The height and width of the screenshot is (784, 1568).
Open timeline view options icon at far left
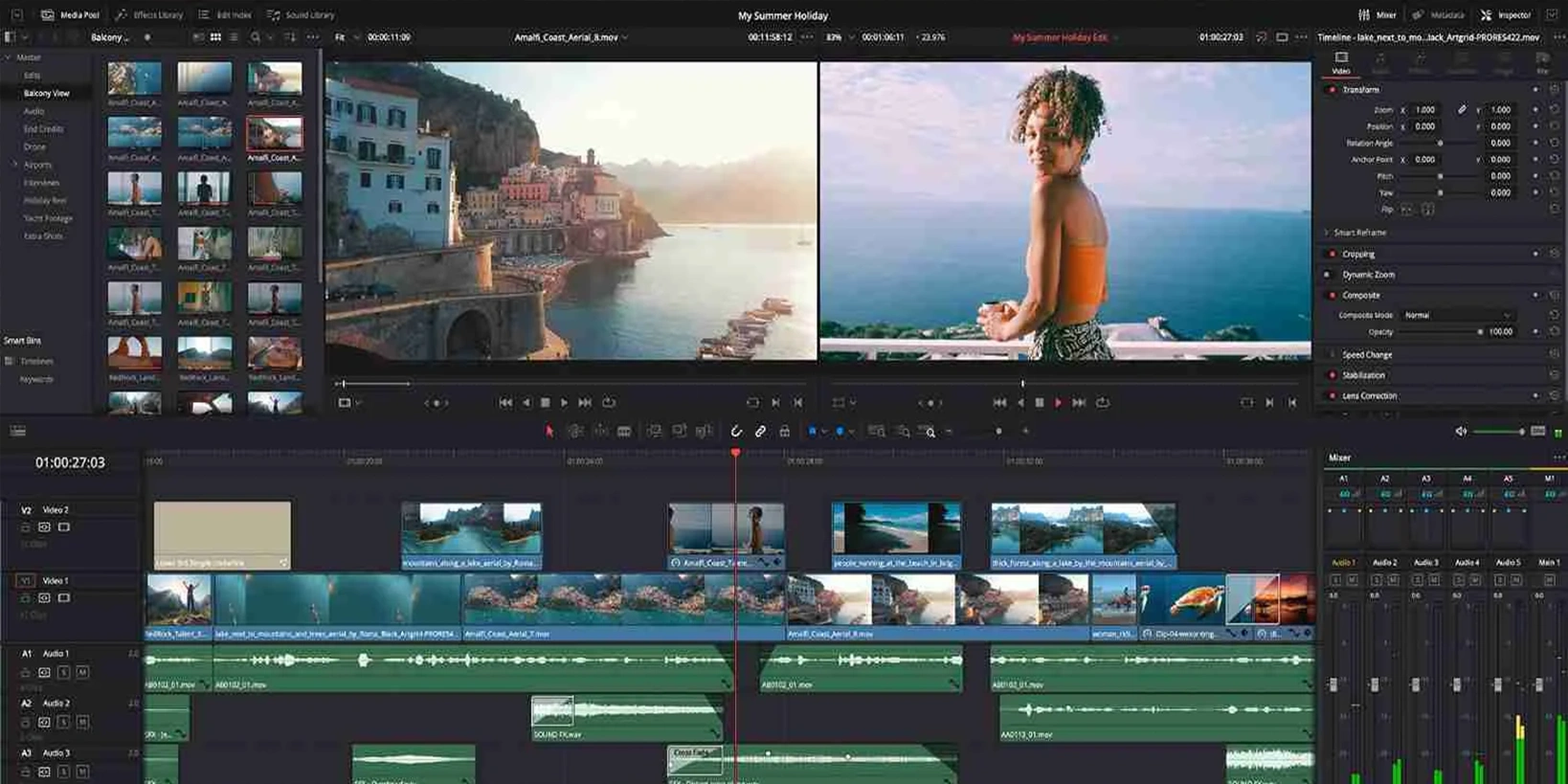tap(18, 432)
